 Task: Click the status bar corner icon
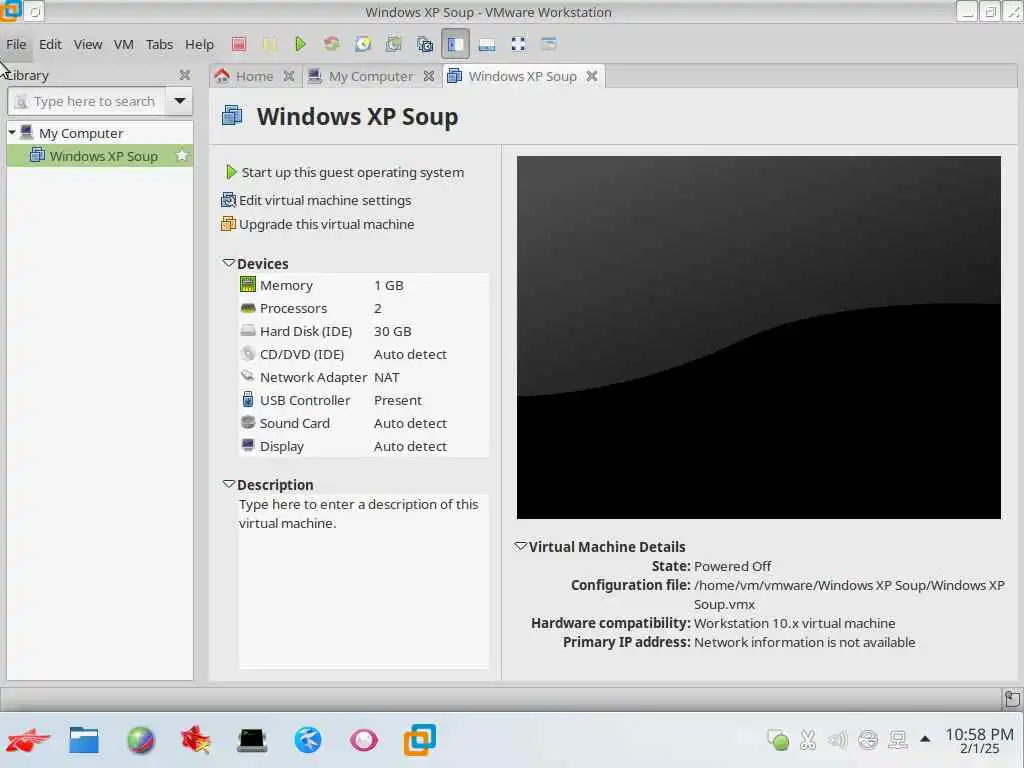pyautogui.click(x=1012, y=699)
